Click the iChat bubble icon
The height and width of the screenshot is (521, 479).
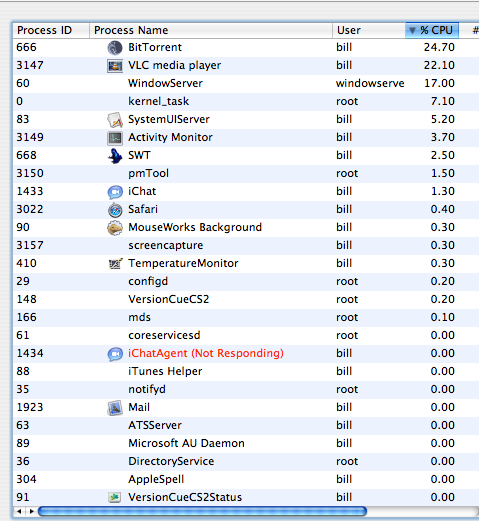click(x=115, y=192)
